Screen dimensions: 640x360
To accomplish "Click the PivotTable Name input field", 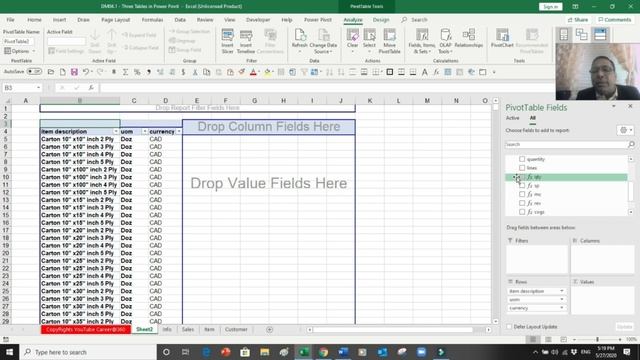I will [18, 41].
